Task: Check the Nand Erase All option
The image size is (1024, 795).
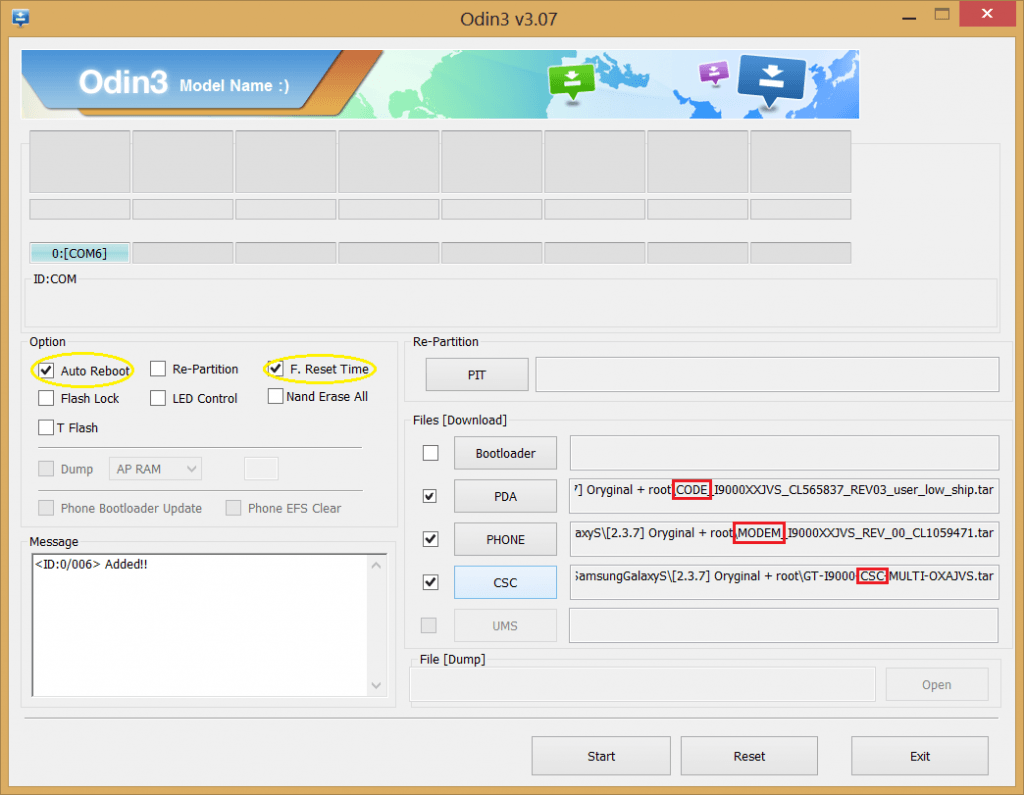Action: point(276,396)
